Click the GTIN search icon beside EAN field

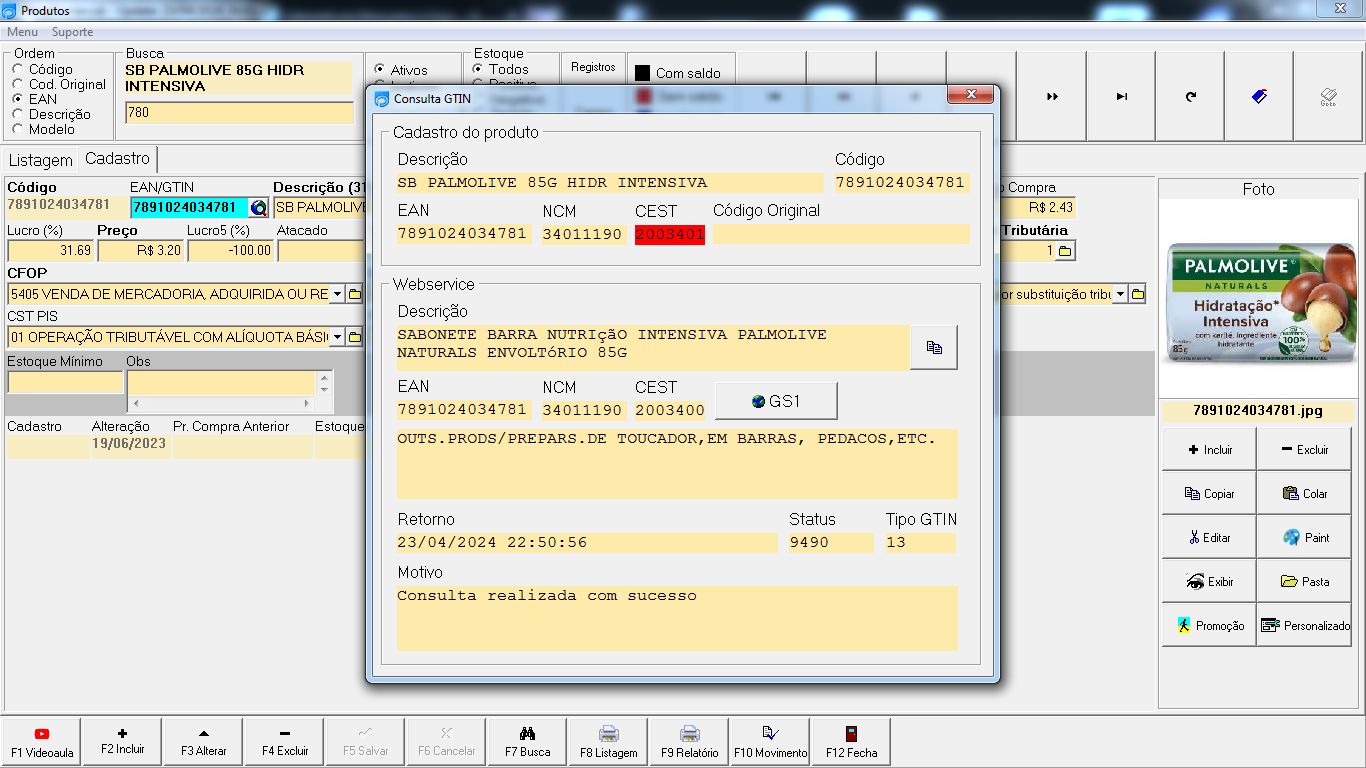(x=259, y=208)
